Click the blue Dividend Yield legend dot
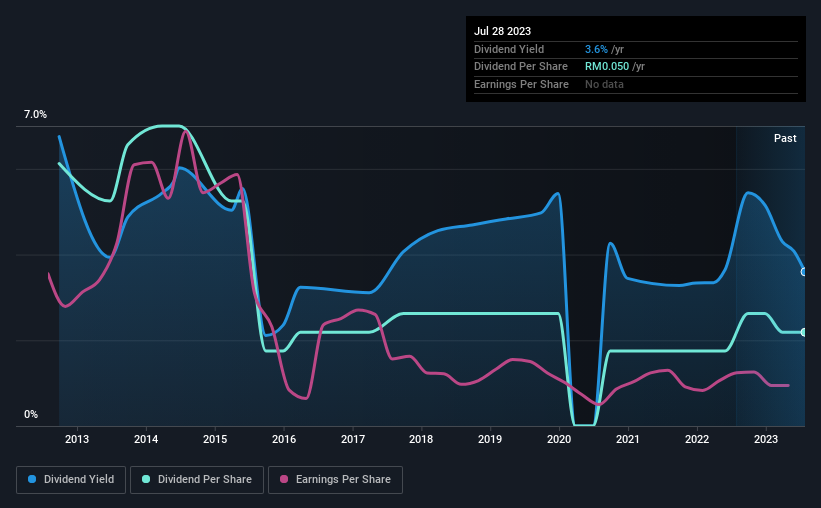 coord(33,479)
